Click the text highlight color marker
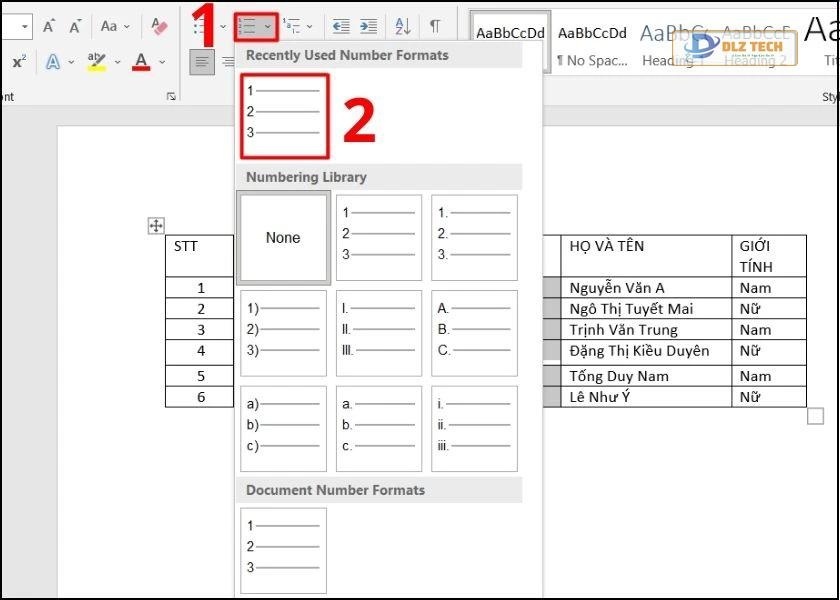 (x=96, y=62)
